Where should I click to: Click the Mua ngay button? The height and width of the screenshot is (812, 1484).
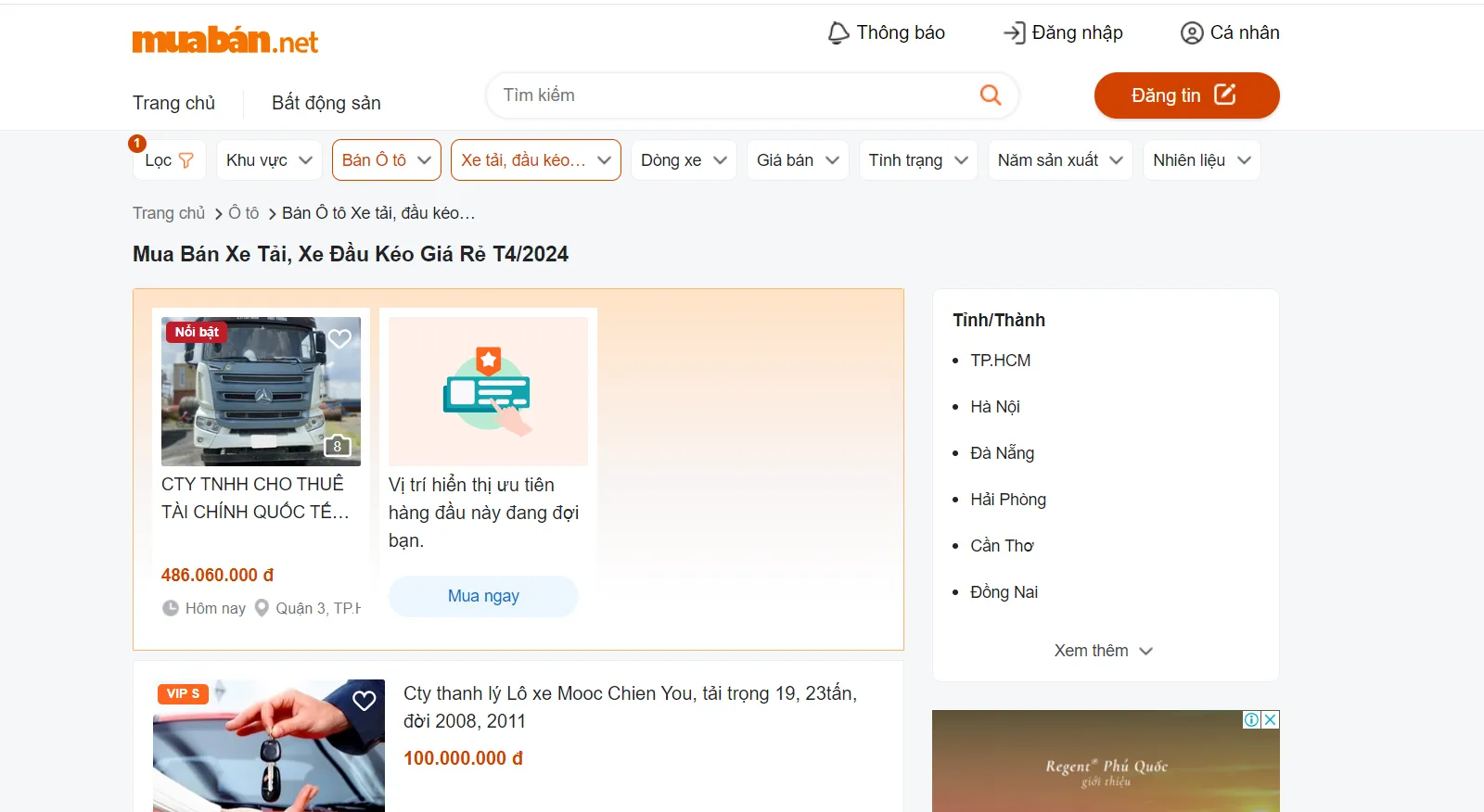pyautogui.click(x=483, y=596)
